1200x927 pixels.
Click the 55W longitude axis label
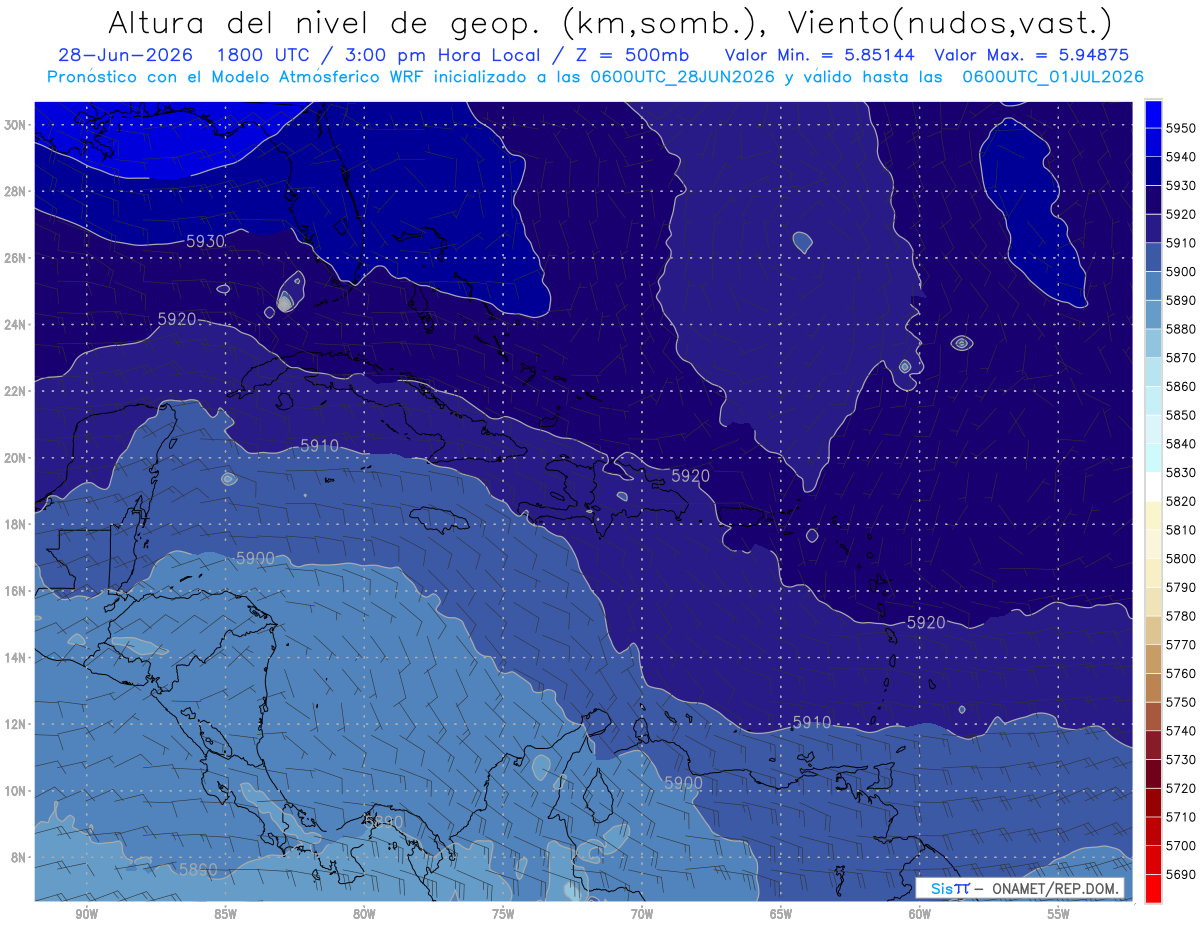point(1059,914)
